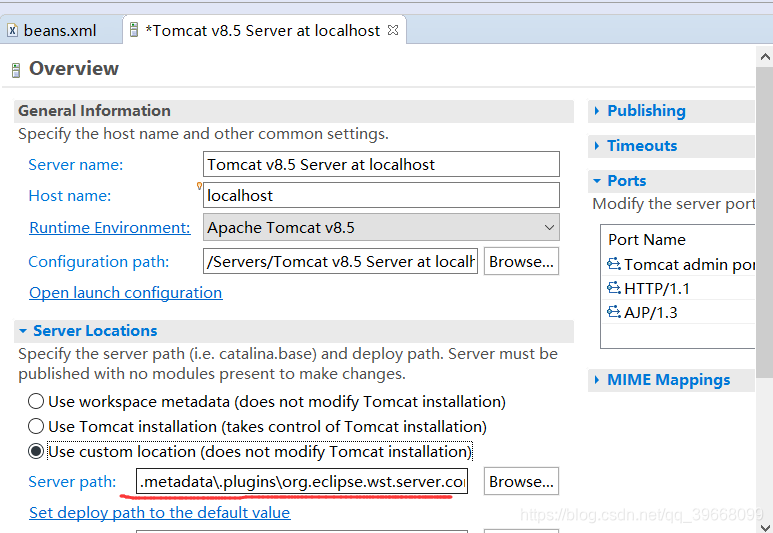Switch to the beans.xml editor tab
The image size is (773, 533).
click(x=60, y=31)
